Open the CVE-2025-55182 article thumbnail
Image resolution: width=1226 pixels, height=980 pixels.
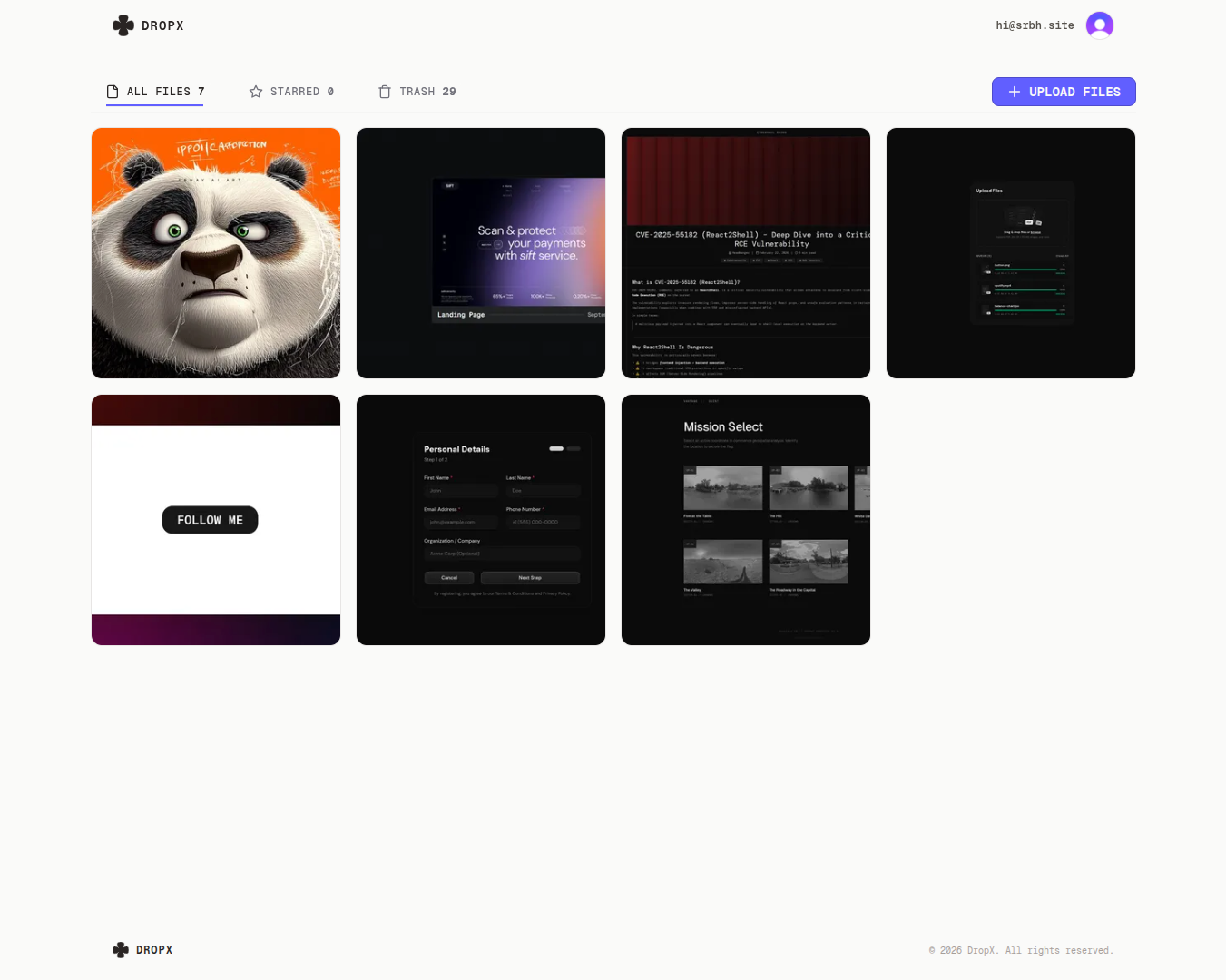coord(746,253)
